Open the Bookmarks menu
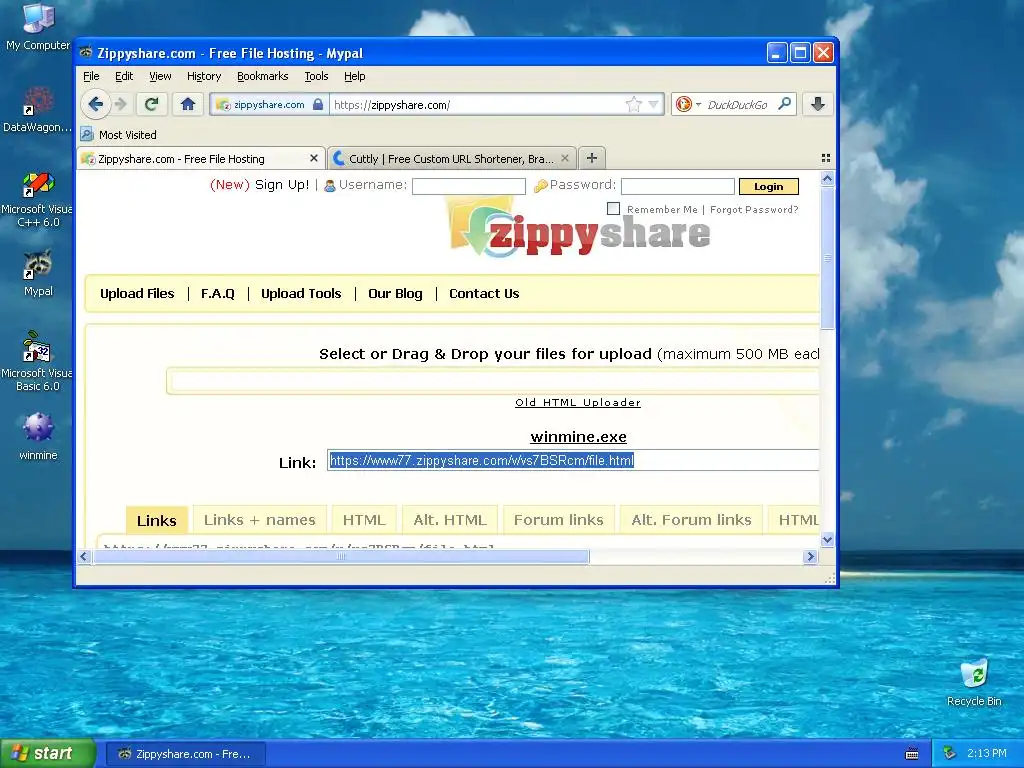 coord(263,76)
